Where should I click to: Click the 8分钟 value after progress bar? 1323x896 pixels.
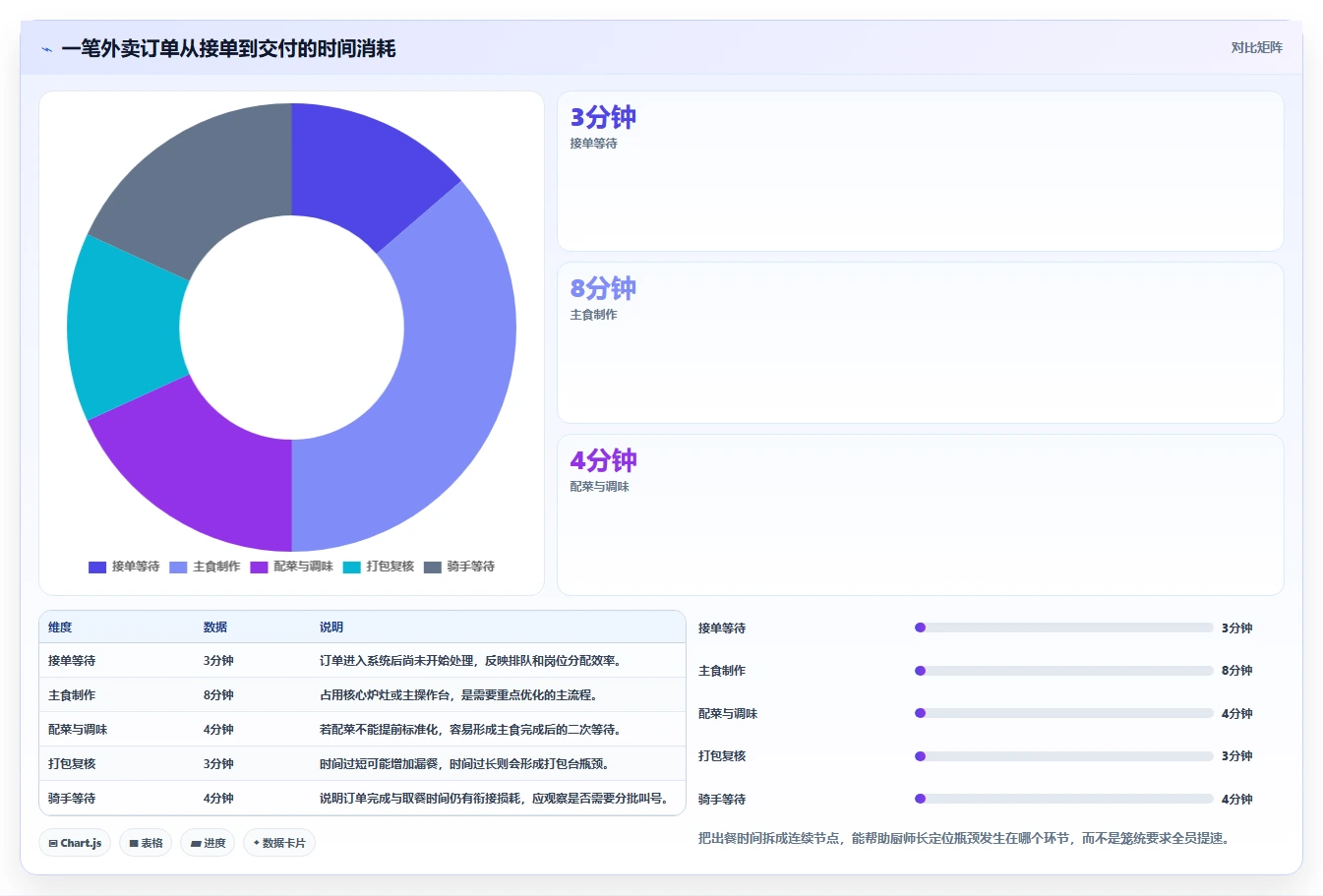(x=1236, y=671)
